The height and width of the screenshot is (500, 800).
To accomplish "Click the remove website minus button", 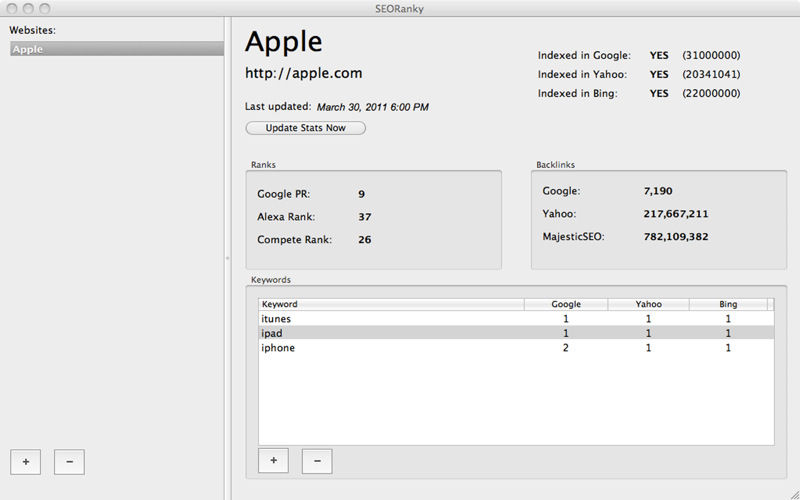I will coord(69,461).
